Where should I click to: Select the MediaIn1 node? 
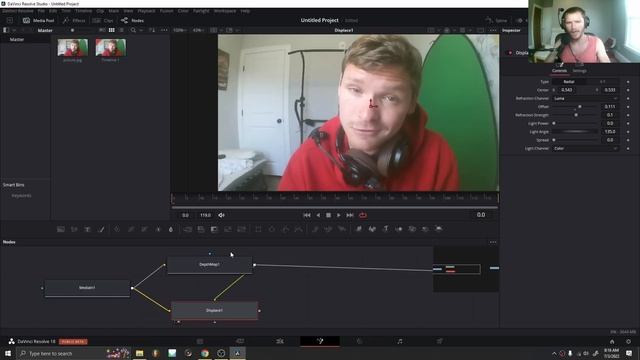[87, 288]
